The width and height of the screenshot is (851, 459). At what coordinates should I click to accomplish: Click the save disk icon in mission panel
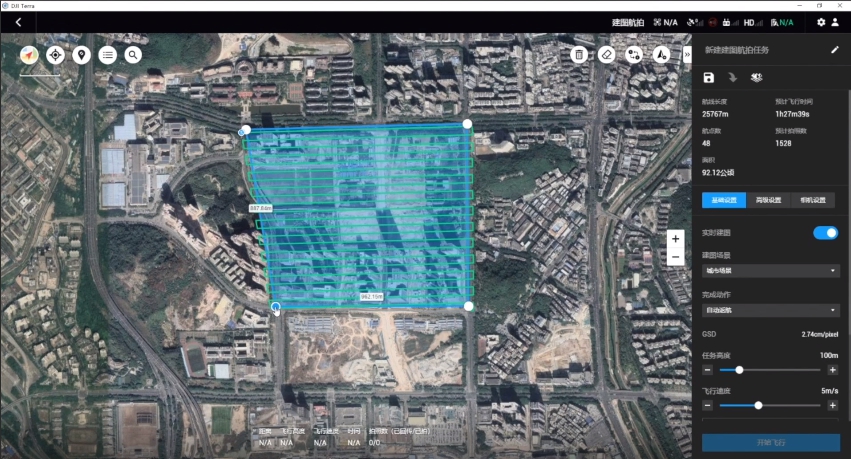click(709, 78)
